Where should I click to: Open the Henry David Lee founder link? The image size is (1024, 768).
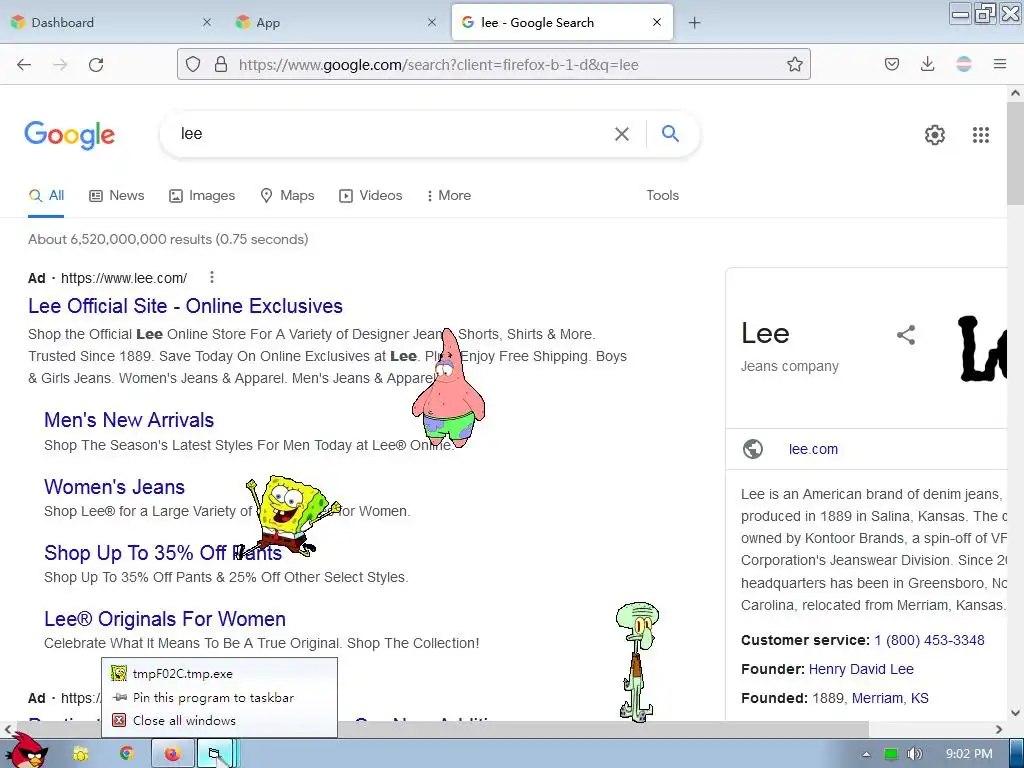(861, 669)
